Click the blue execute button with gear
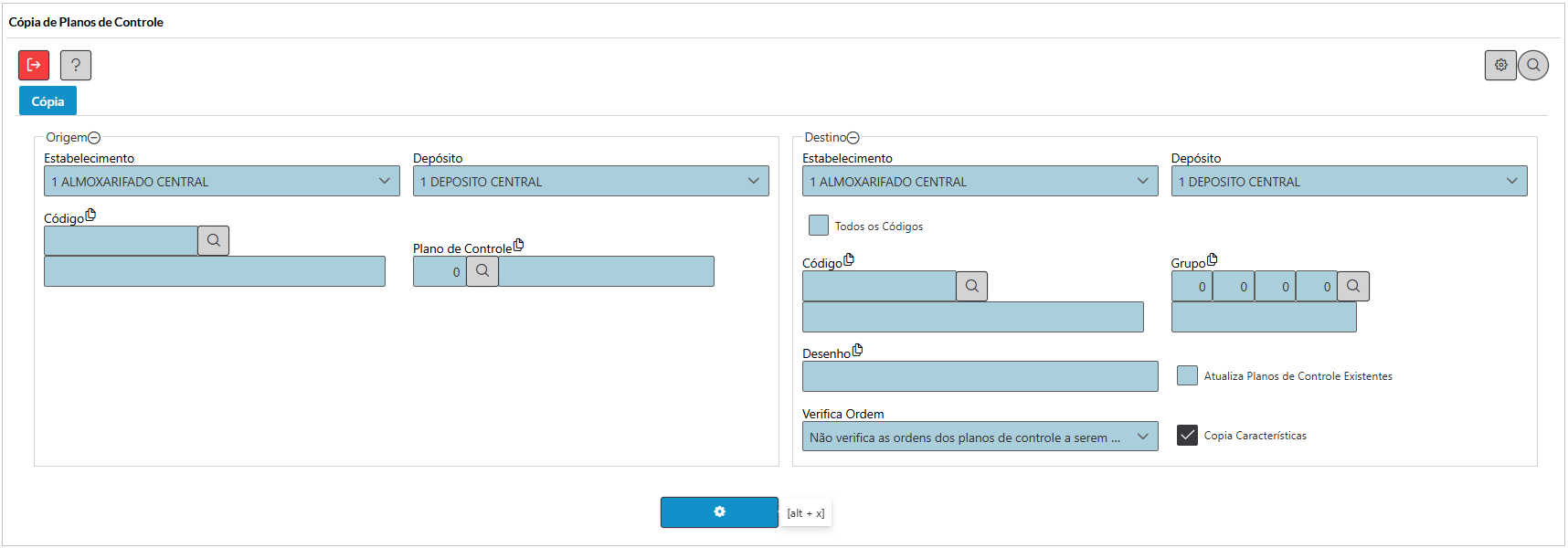Image resolution: width=1568 pixels, height=548 pixels. coord(719,512)
